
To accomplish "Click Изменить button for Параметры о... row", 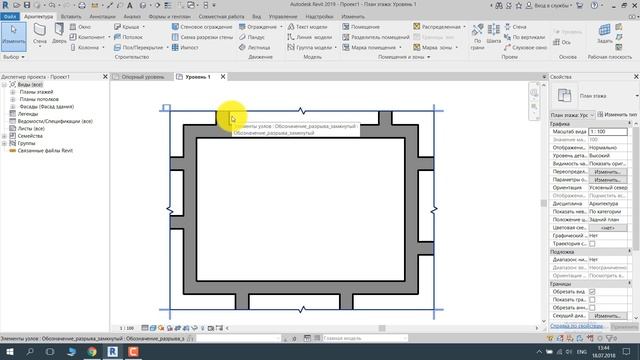I will pyautogui.click(x=607, y=180).
